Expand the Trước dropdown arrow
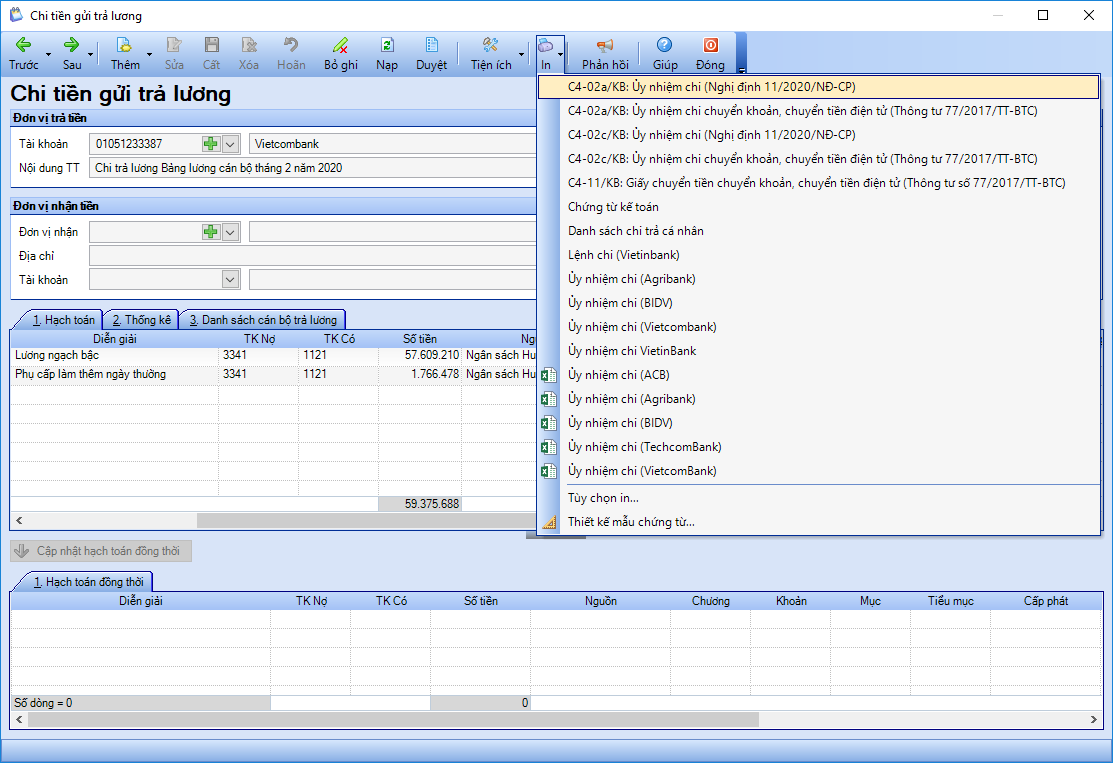Screen dimensions: 1113x763 pos(48,55)
